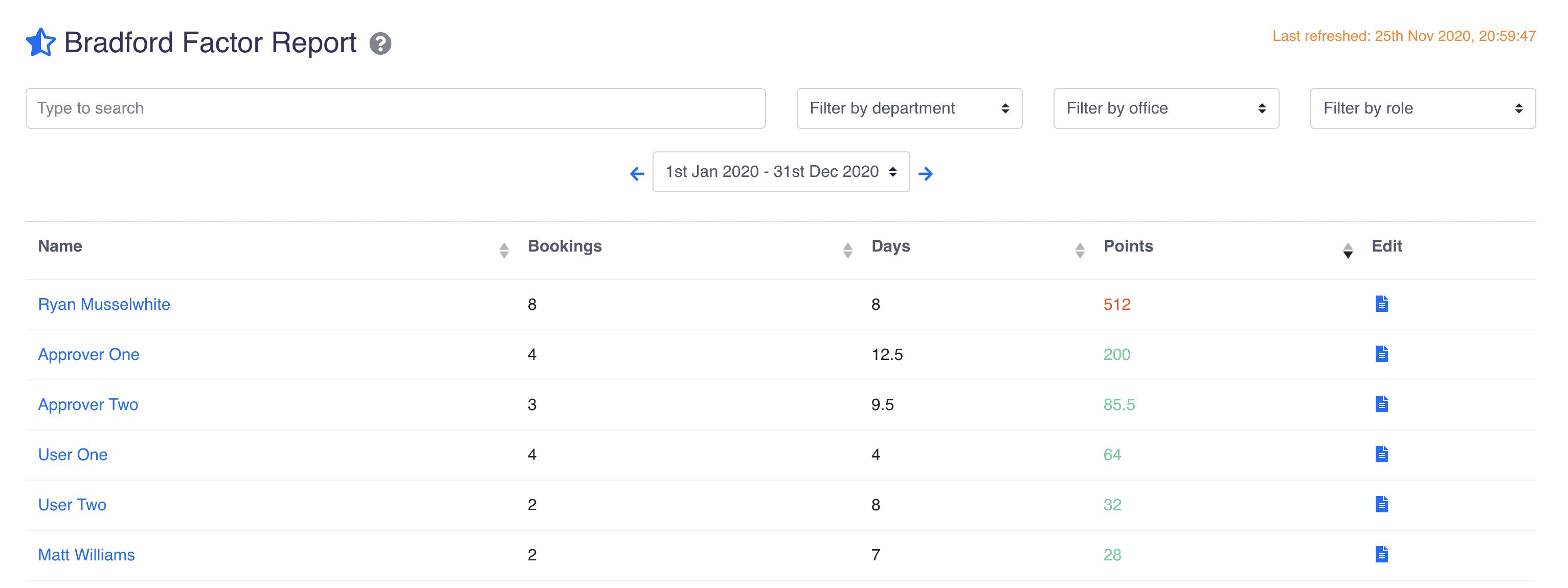The width and height of the screenshot is (1568, 588).
Task: Click the blue star favorite icon
Action: tap(41, 42)
